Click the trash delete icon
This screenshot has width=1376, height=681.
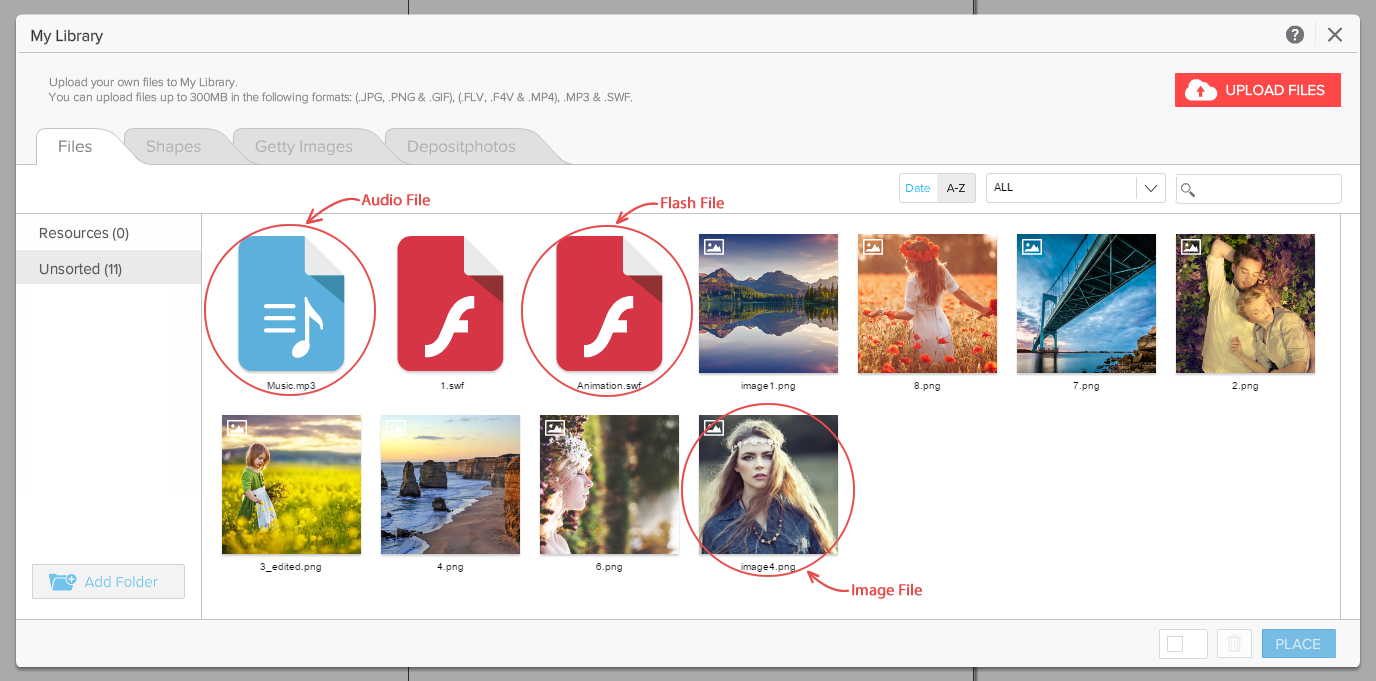tap(1234, 644)
